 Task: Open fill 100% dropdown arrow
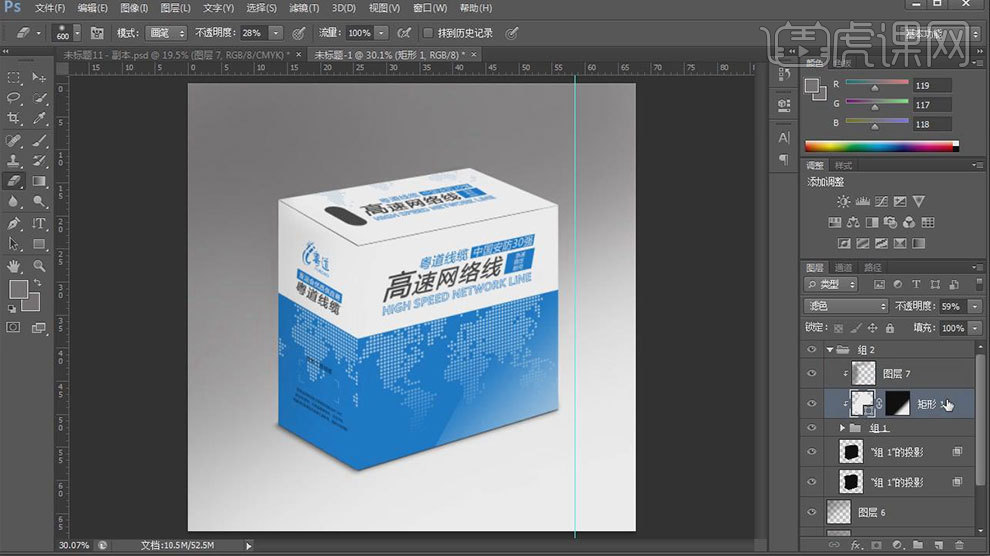[975, 328]
